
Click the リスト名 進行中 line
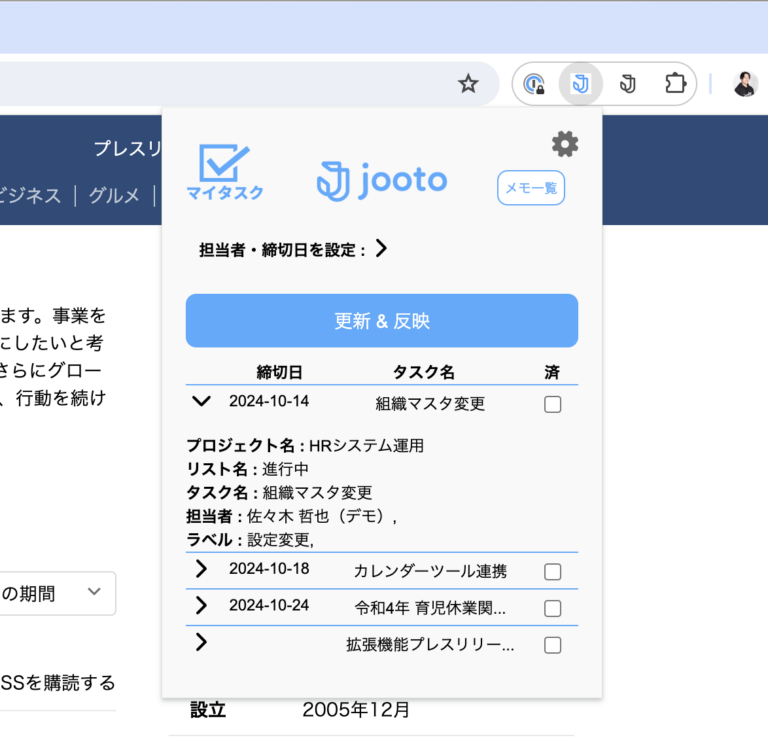pos(247,469)
